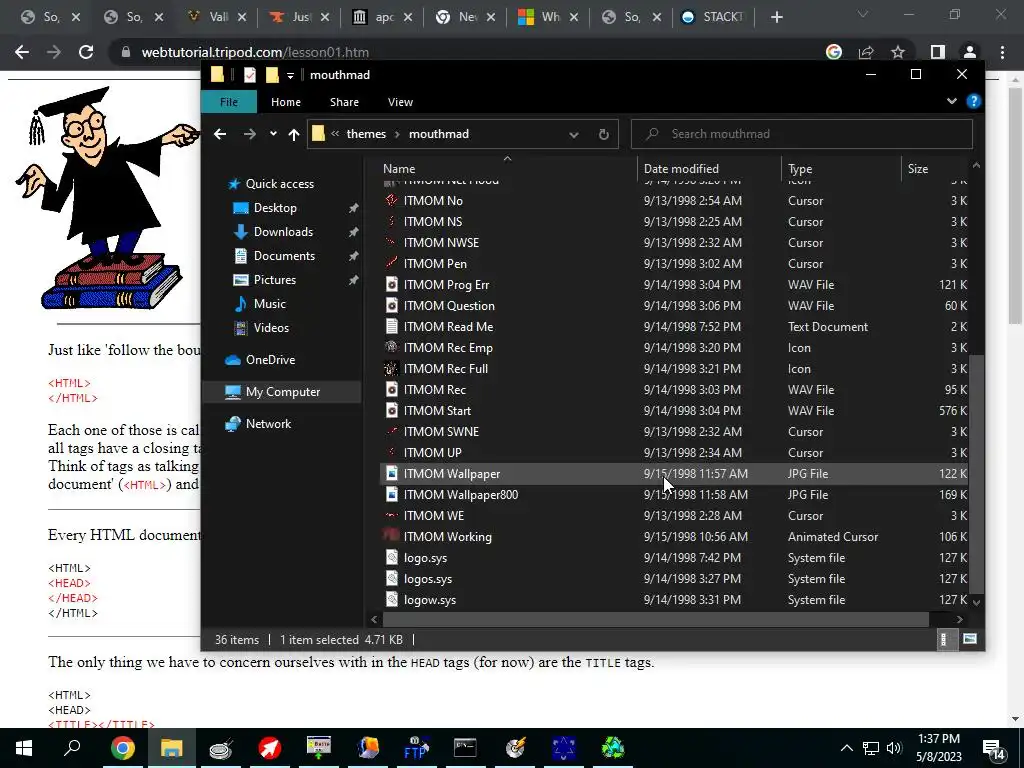Select Quick access in navigation pane
The width and height of the screenshot is (1024, 768).
(x=280, y=184)
